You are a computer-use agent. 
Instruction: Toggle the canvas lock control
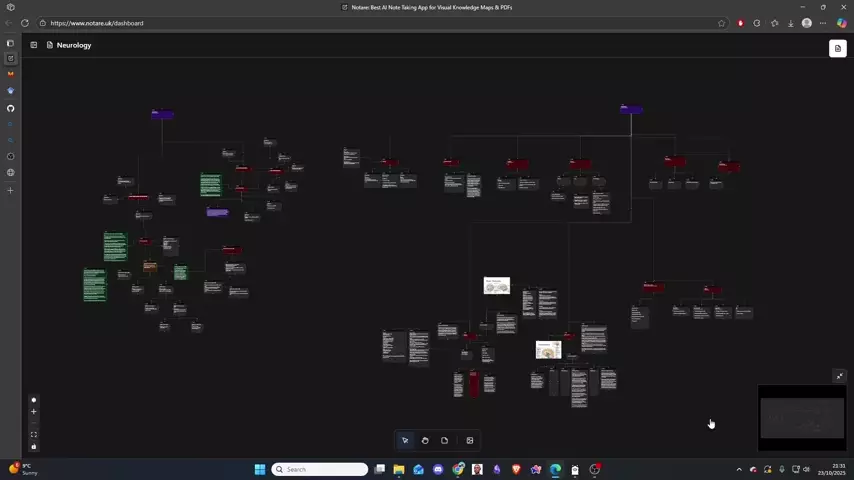point(33,447)
